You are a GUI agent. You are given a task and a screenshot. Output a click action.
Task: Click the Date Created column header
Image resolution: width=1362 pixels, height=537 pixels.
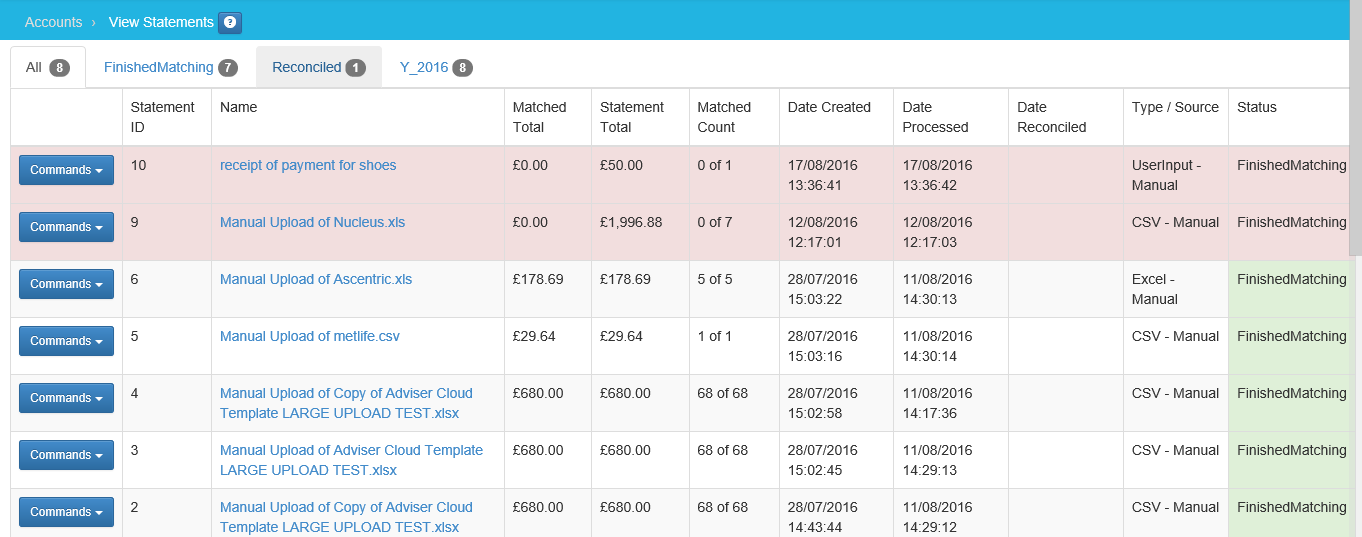829,107
